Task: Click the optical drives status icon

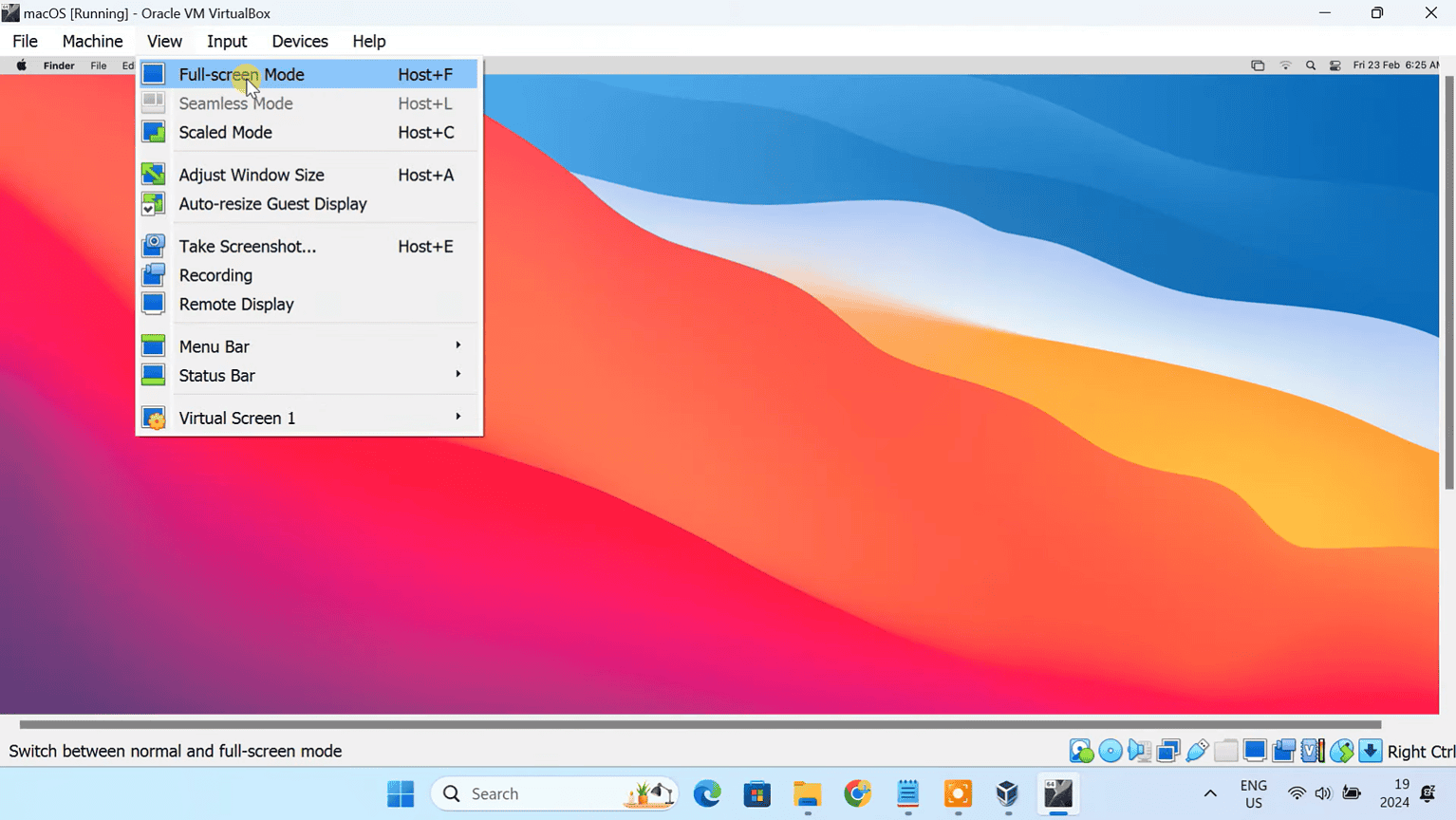Action: tap(1111, 750)
